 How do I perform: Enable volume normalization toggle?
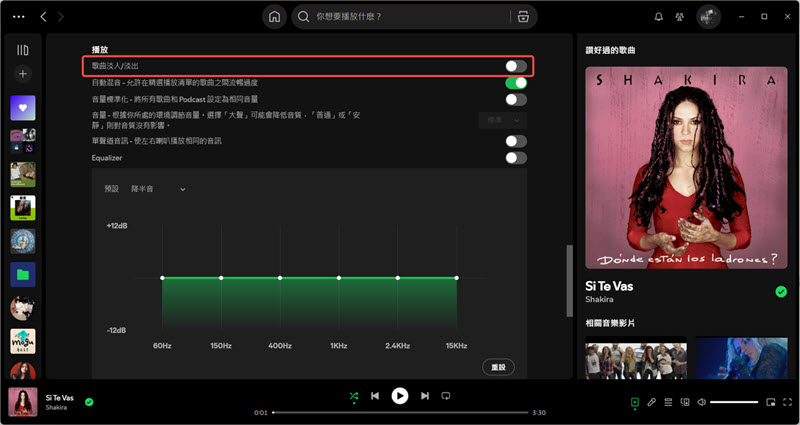click(516, 99)
